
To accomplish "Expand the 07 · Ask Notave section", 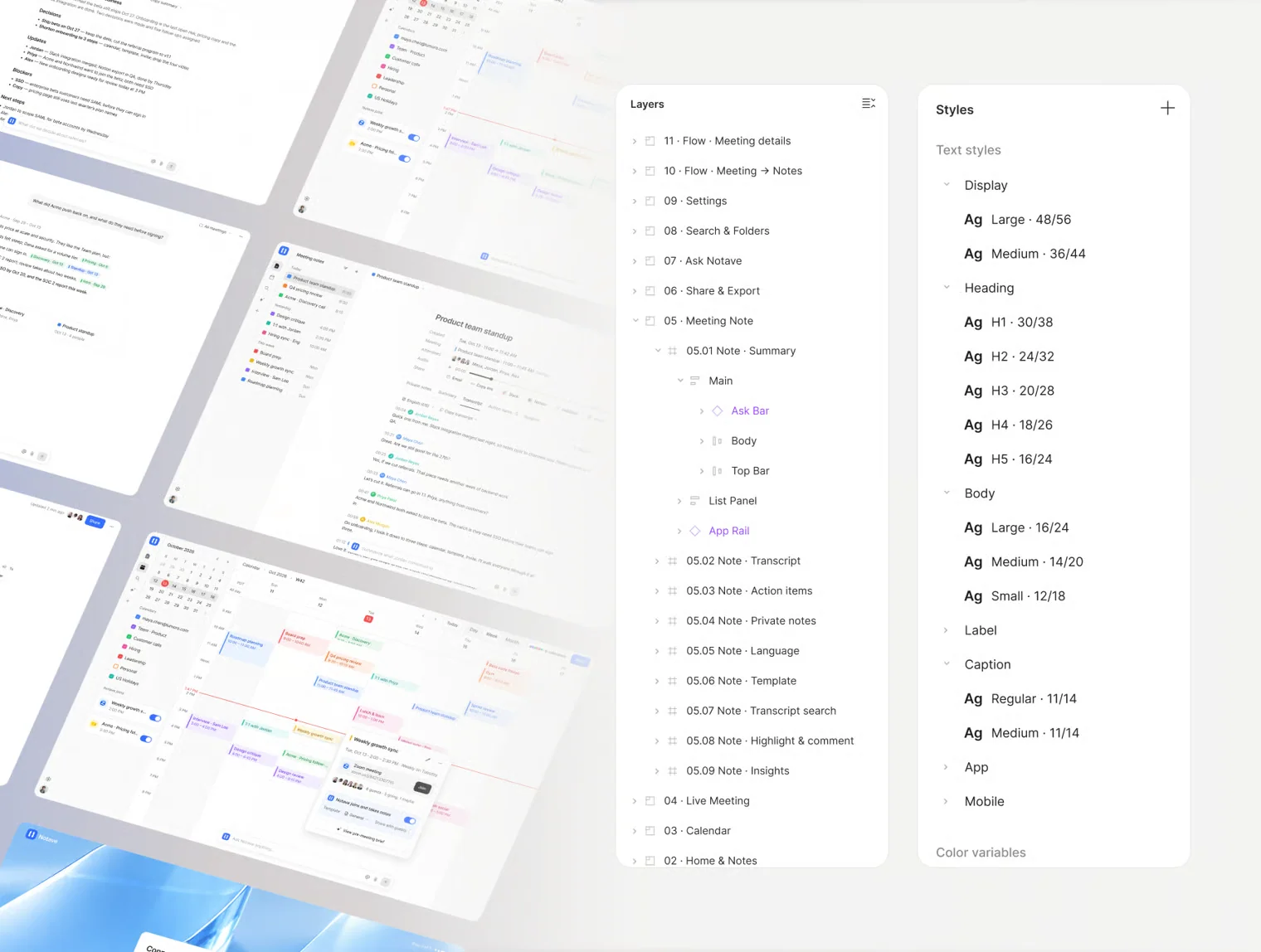I will click(x=635, y=261).
